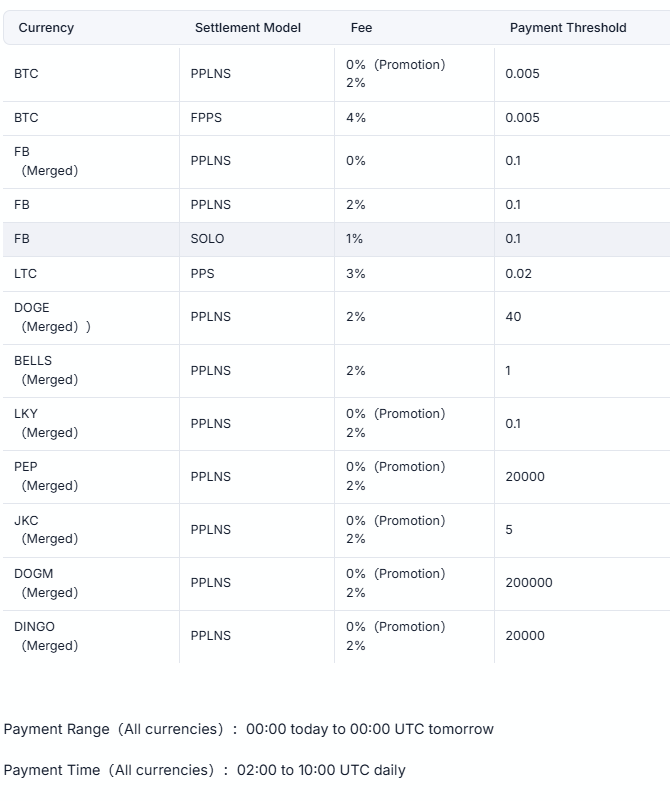Select the DINGO (Merged) currency cell

tap(46, 636)
